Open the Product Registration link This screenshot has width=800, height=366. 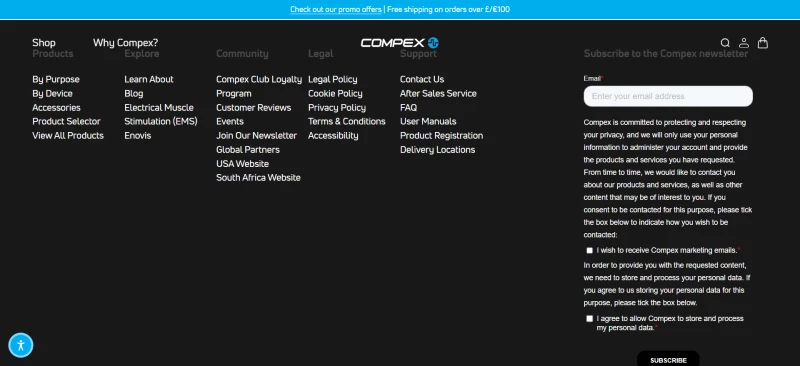point(441,135)
